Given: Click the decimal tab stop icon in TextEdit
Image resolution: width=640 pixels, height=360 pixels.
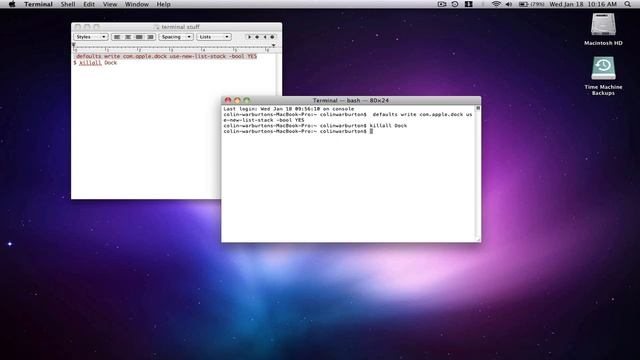Looking at the screenshot, I should [272, 37].
